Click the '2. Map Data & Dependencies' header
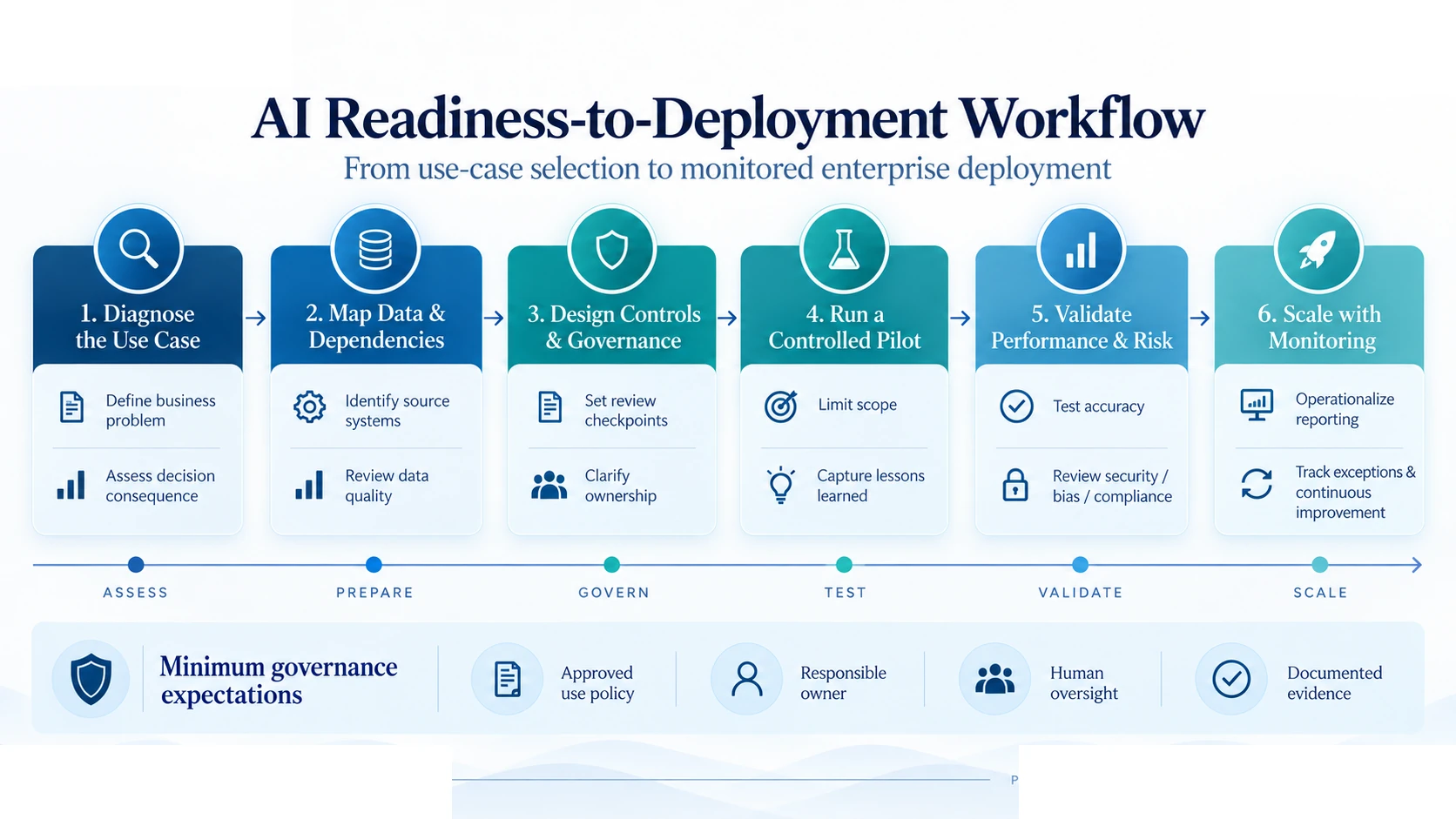Viewport: 1456px width, 819px height. pos(376,326)
